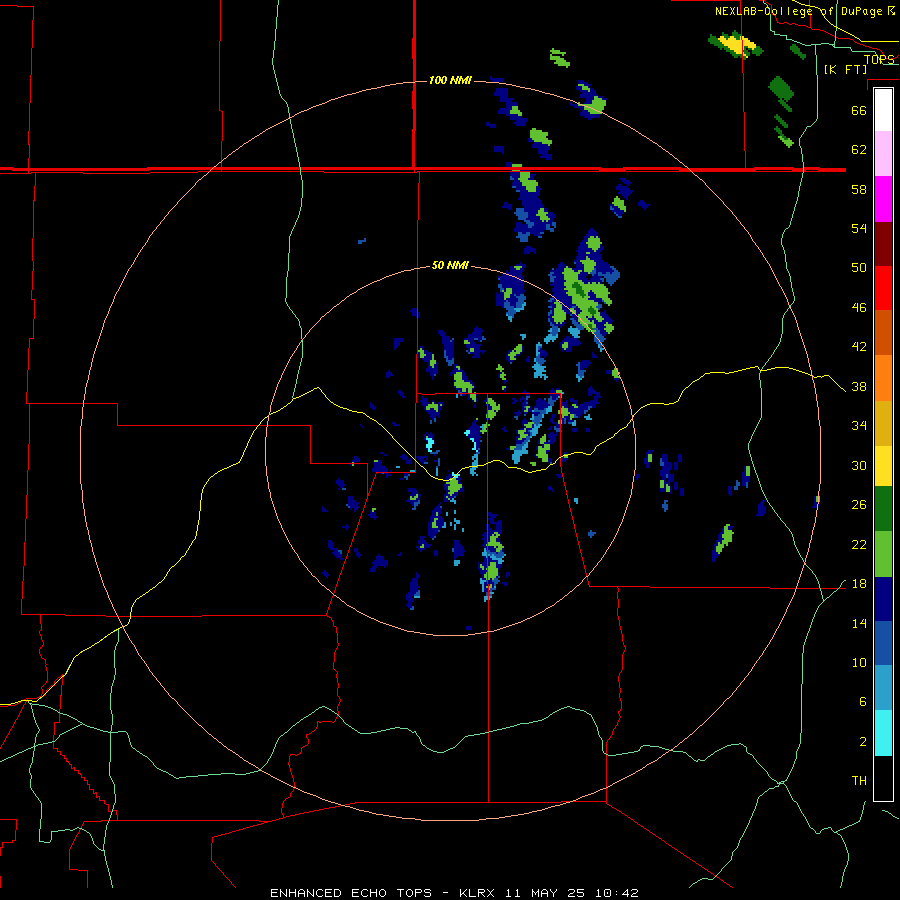Click the "34" legend value
The width and height of the screenshot is (900, 900).
point(859,426)
